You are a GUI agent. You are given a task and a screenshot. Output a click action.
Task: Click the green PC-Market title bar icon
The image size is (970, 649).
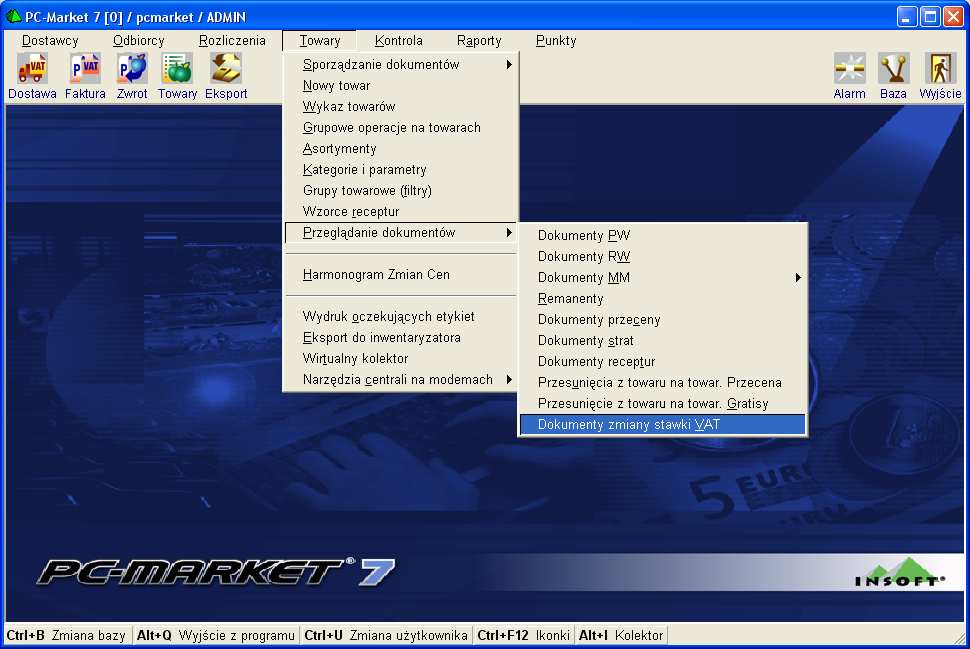pyautogui.click(x=14, y=17)
